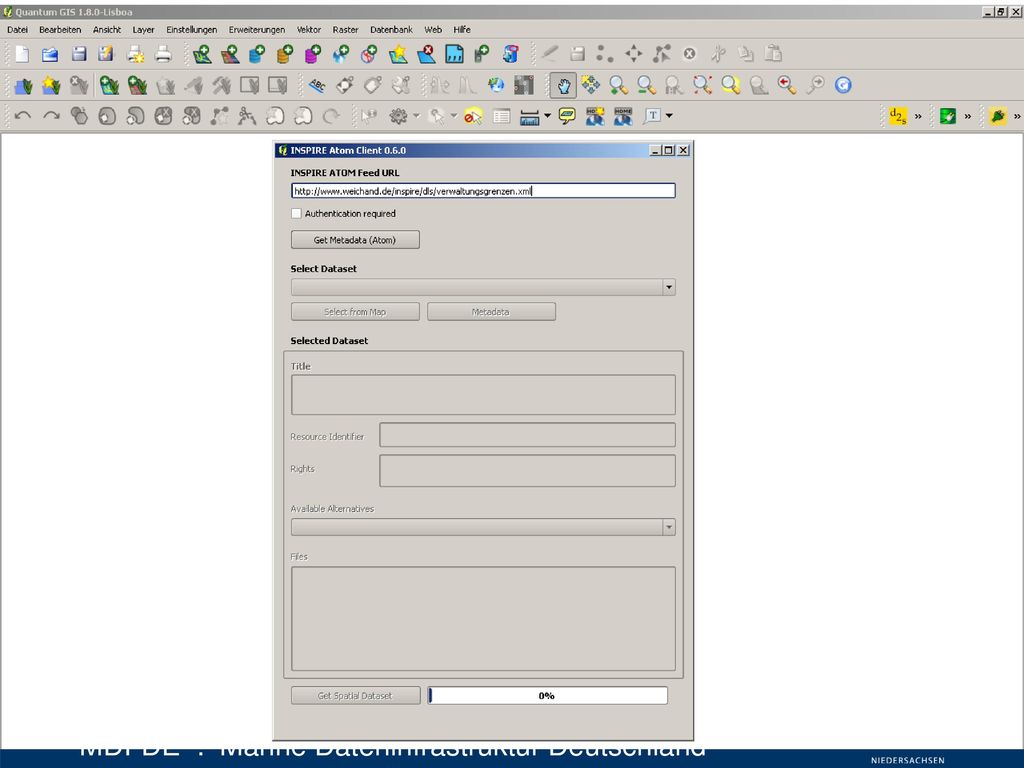Click inside the Files list box
Viewport: 1024px width, 768px height.
point(483,619)
